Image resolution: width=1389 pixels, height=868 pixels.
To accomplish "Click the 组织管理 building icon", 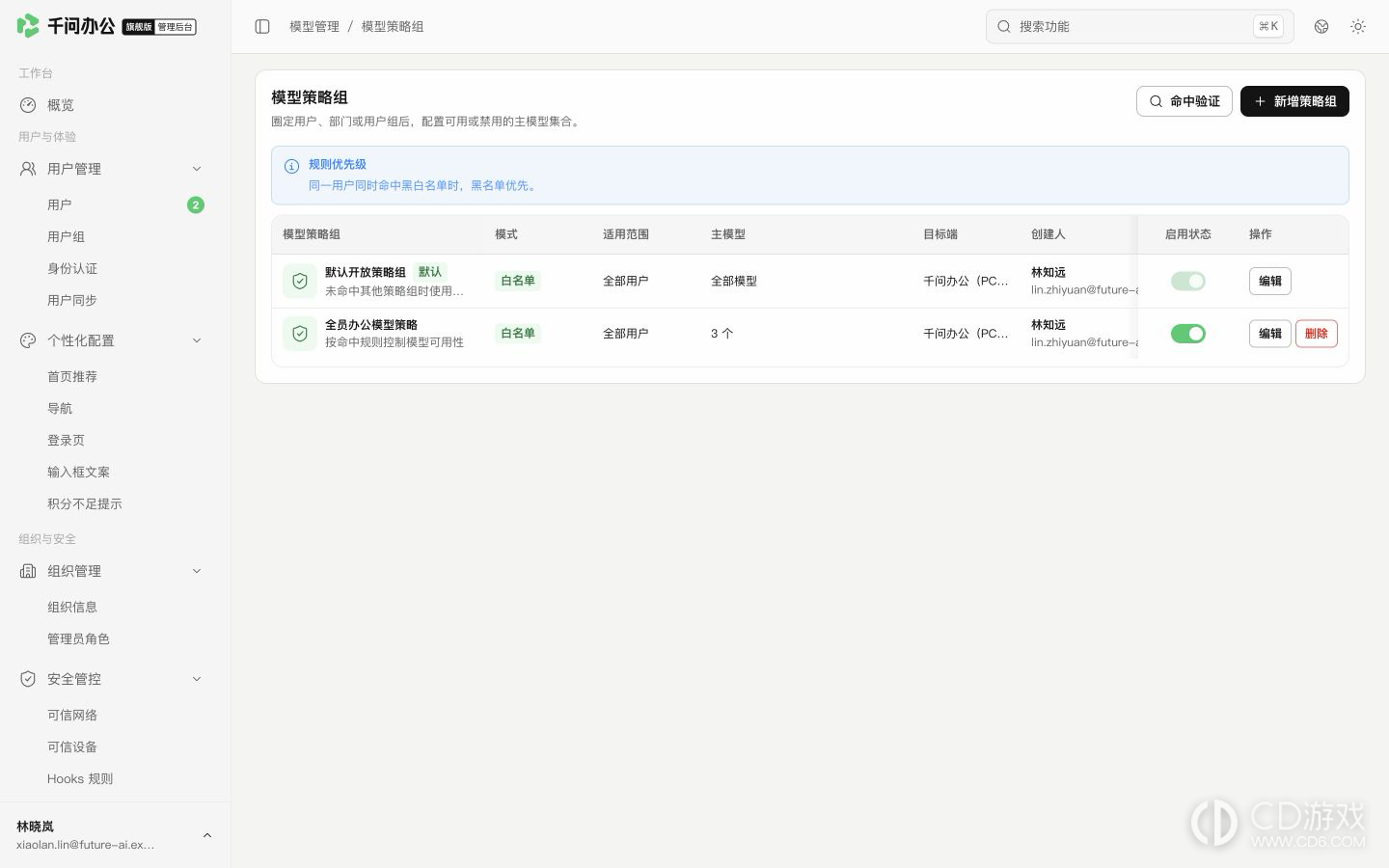I will pyautogui.click(x=28, y=571).
